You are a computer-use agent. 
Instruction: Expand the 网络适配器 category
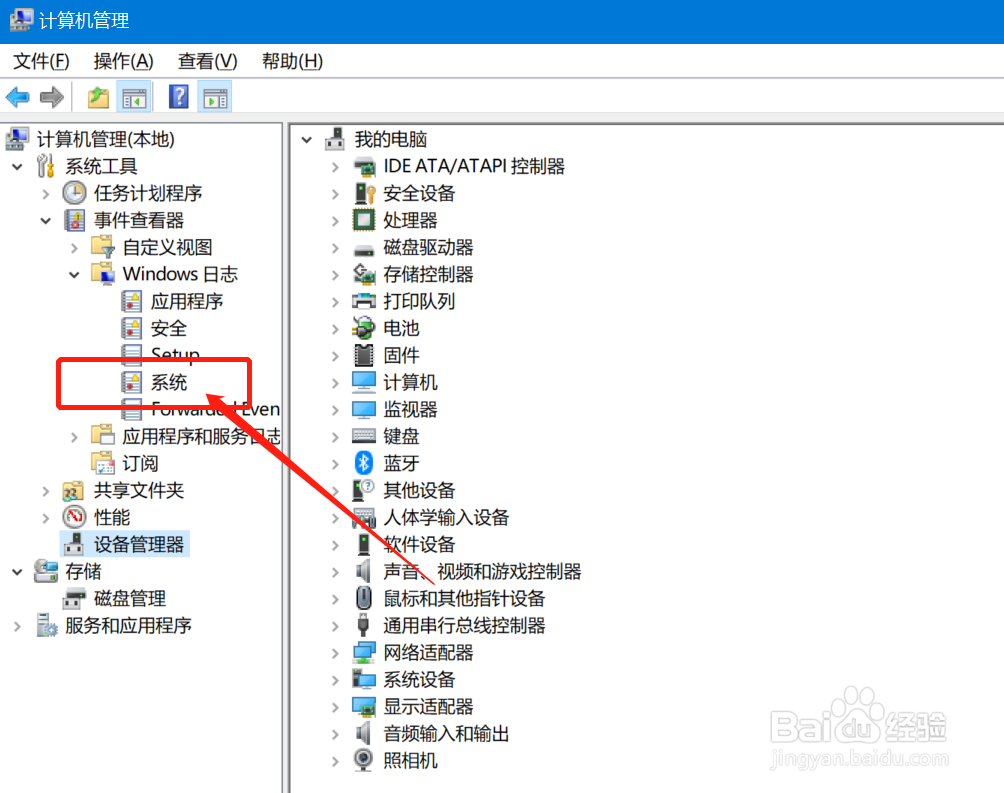point(338,652)
